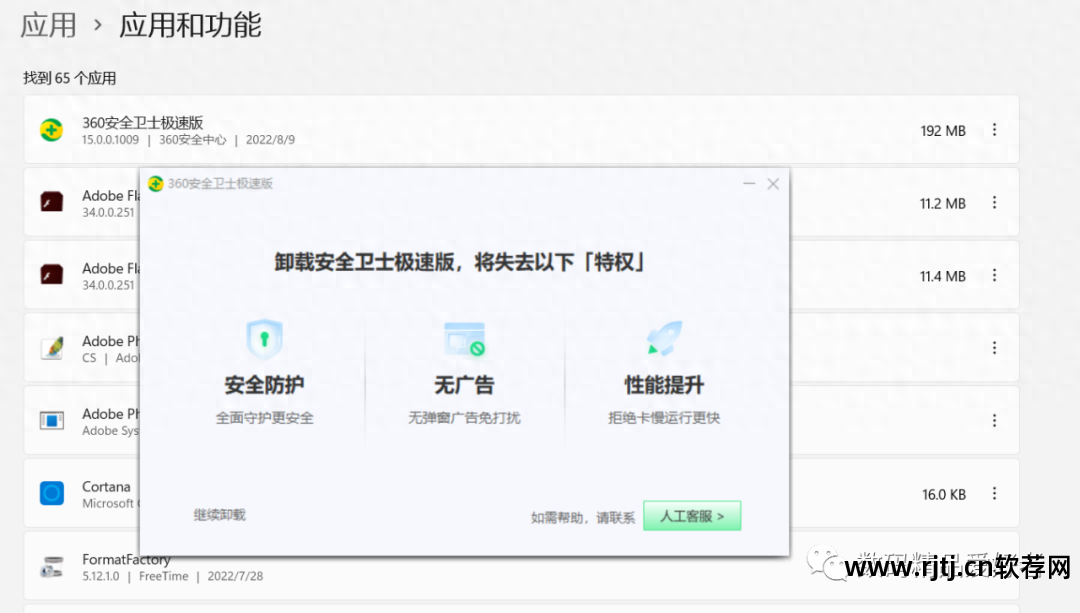Viewport: 1080px width, 613px height.
Task: Click the 无广告 ad-block icon
Action: coord(464,339)
